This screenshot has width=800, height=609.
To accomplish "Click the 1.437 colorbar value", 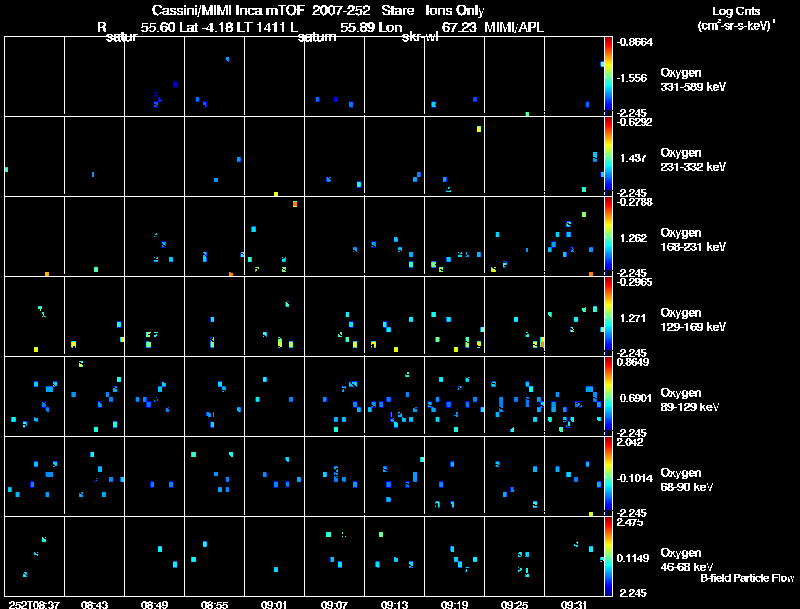I will coord(633,158).
